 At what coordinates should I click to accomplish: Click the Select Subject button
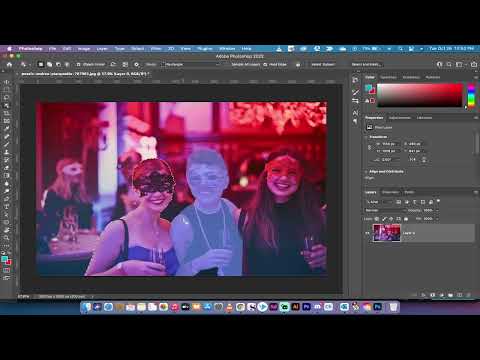(x=323, y=64)
